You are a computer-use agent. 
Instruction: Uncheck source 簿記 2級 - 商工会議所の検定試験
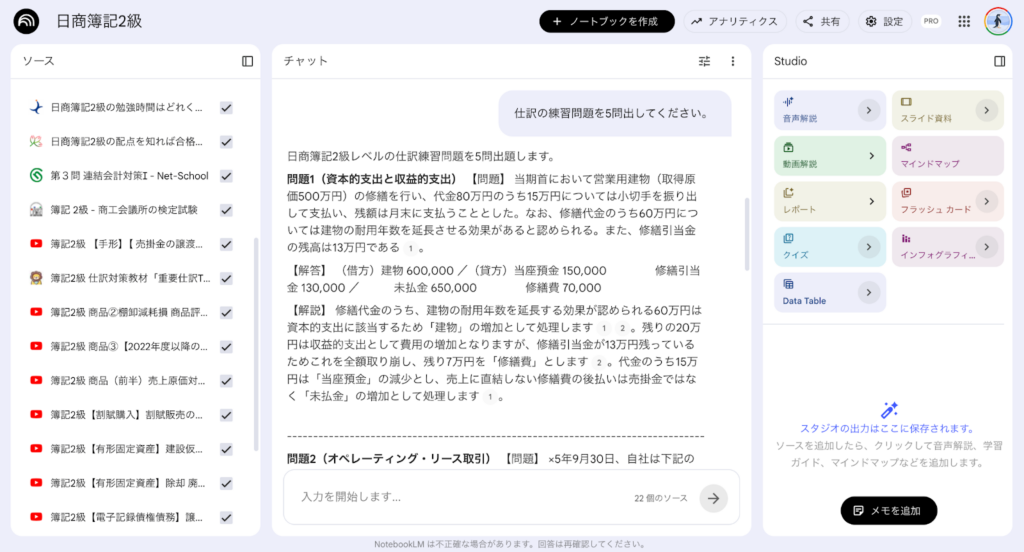tap(226, 210)
